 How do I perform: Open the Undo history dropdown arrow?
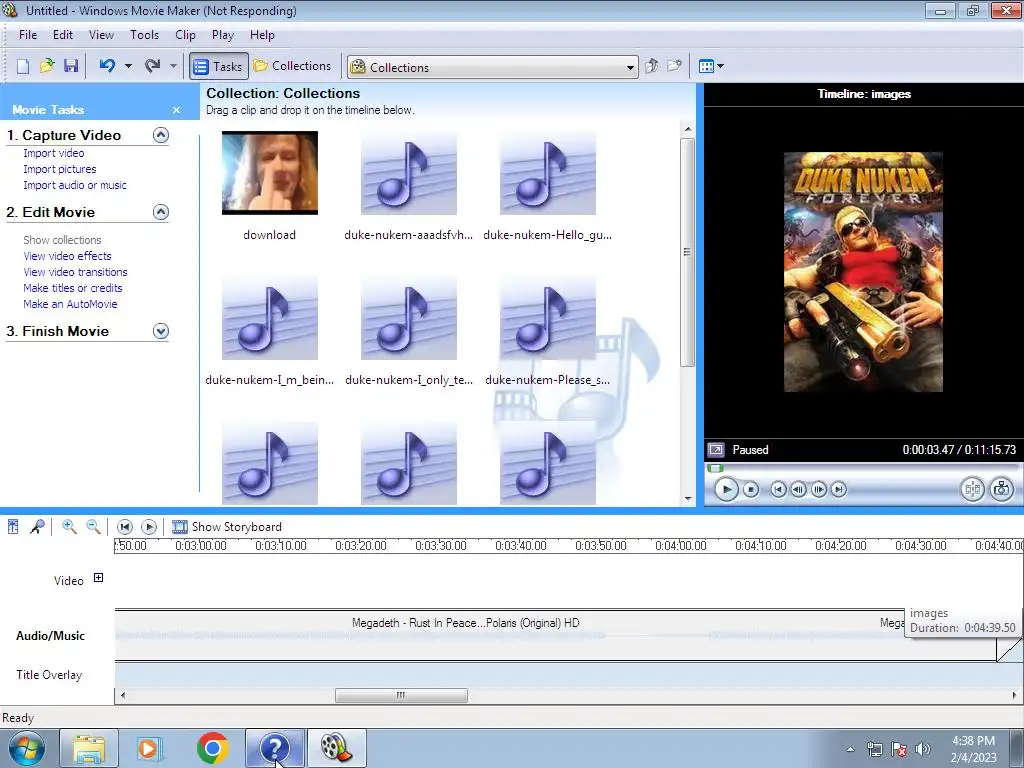pos(128,66)
